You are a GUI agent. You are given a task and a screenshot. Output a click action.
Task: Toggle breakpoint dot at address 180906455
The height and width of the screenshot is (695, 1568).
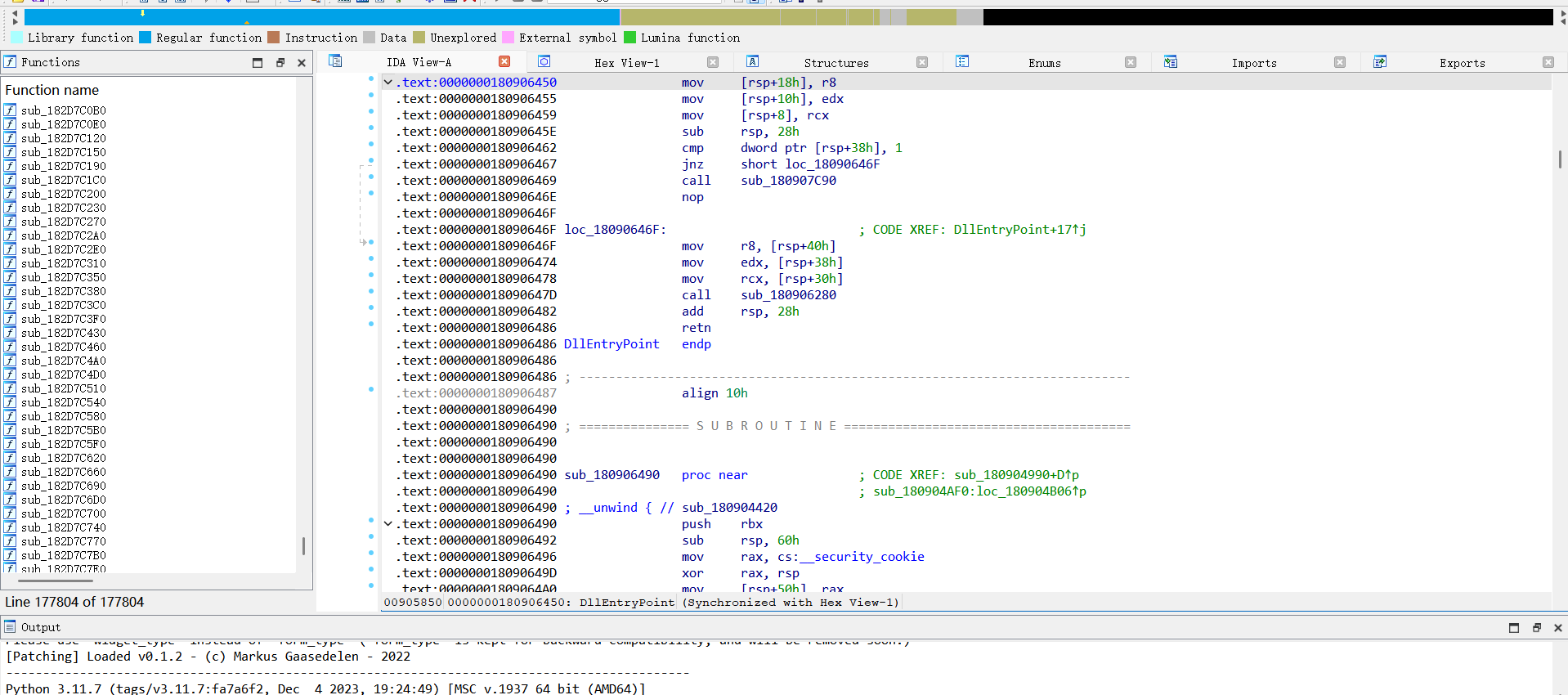click(371, 96)
